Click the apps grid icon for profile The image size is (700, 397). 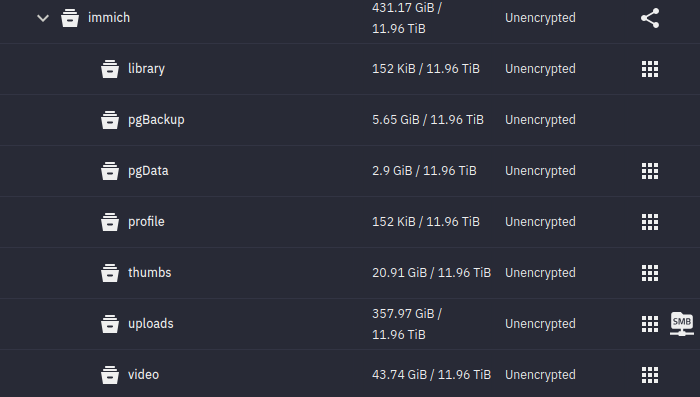(650, 222)
